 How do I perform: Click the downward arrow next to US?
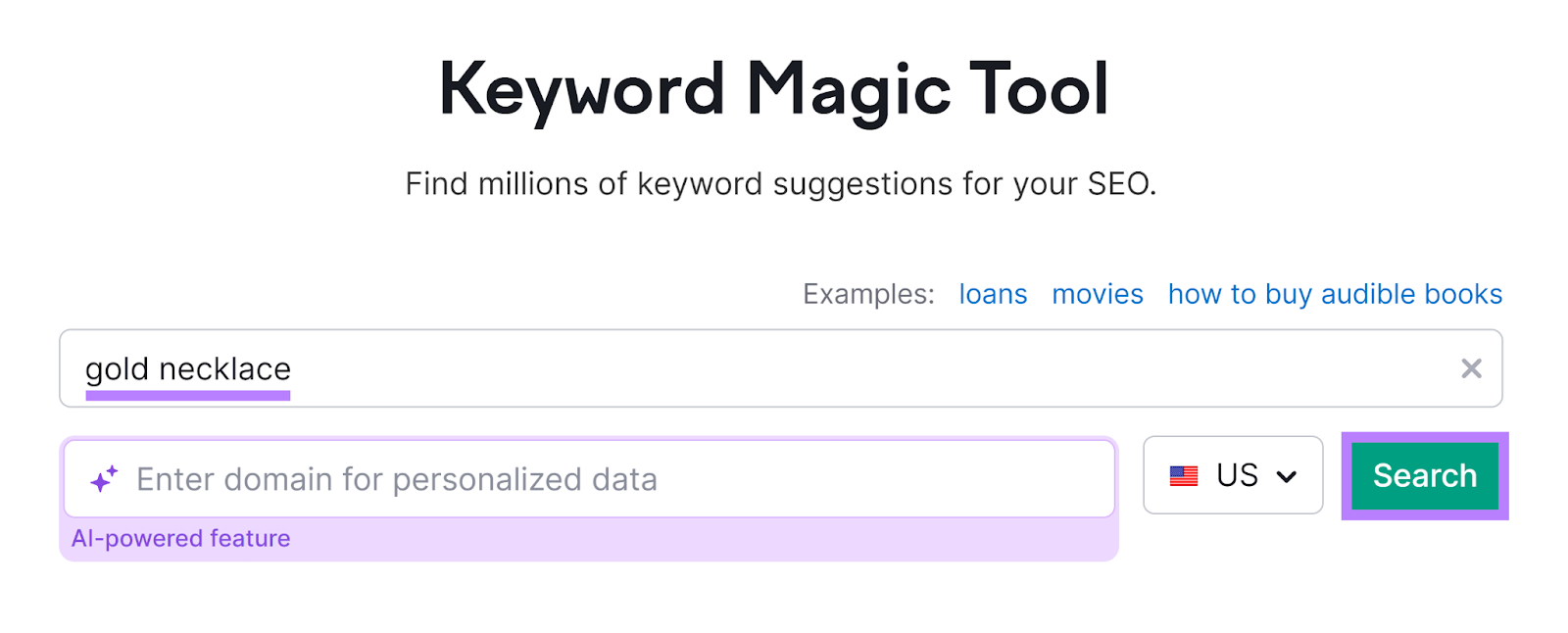tap(1287, 477)
